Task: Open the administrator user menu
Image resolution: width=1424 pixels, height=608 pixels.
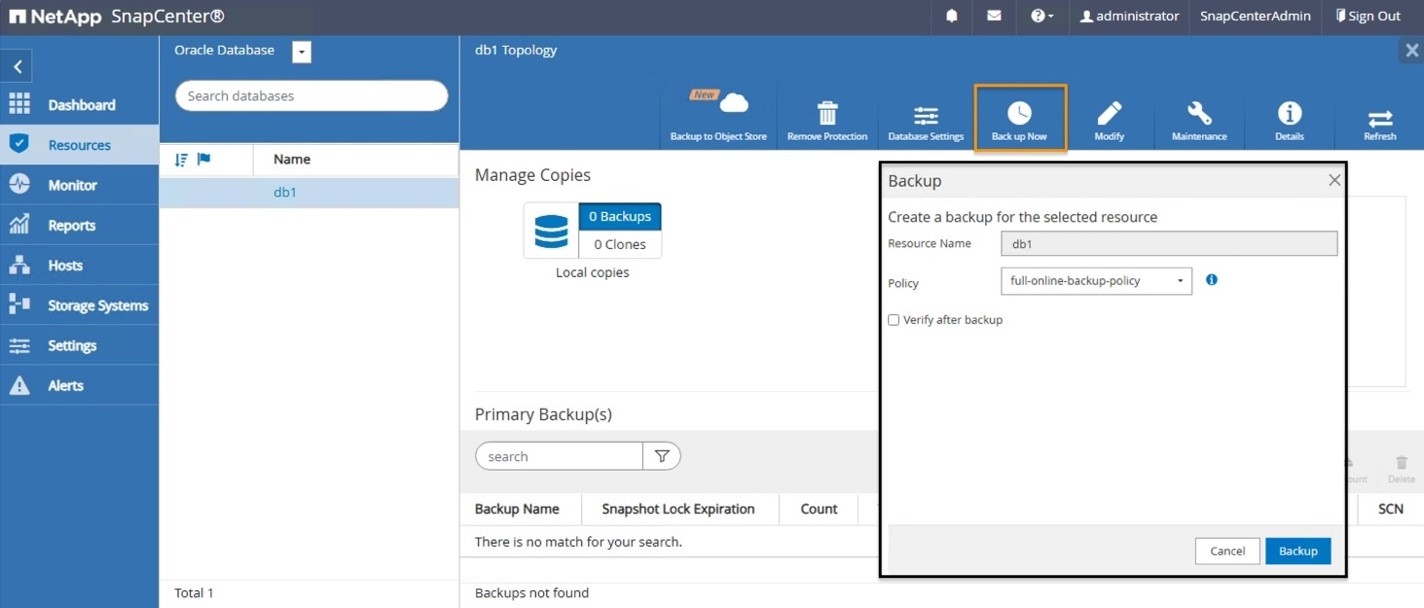Action: [x=1129, y=16]
